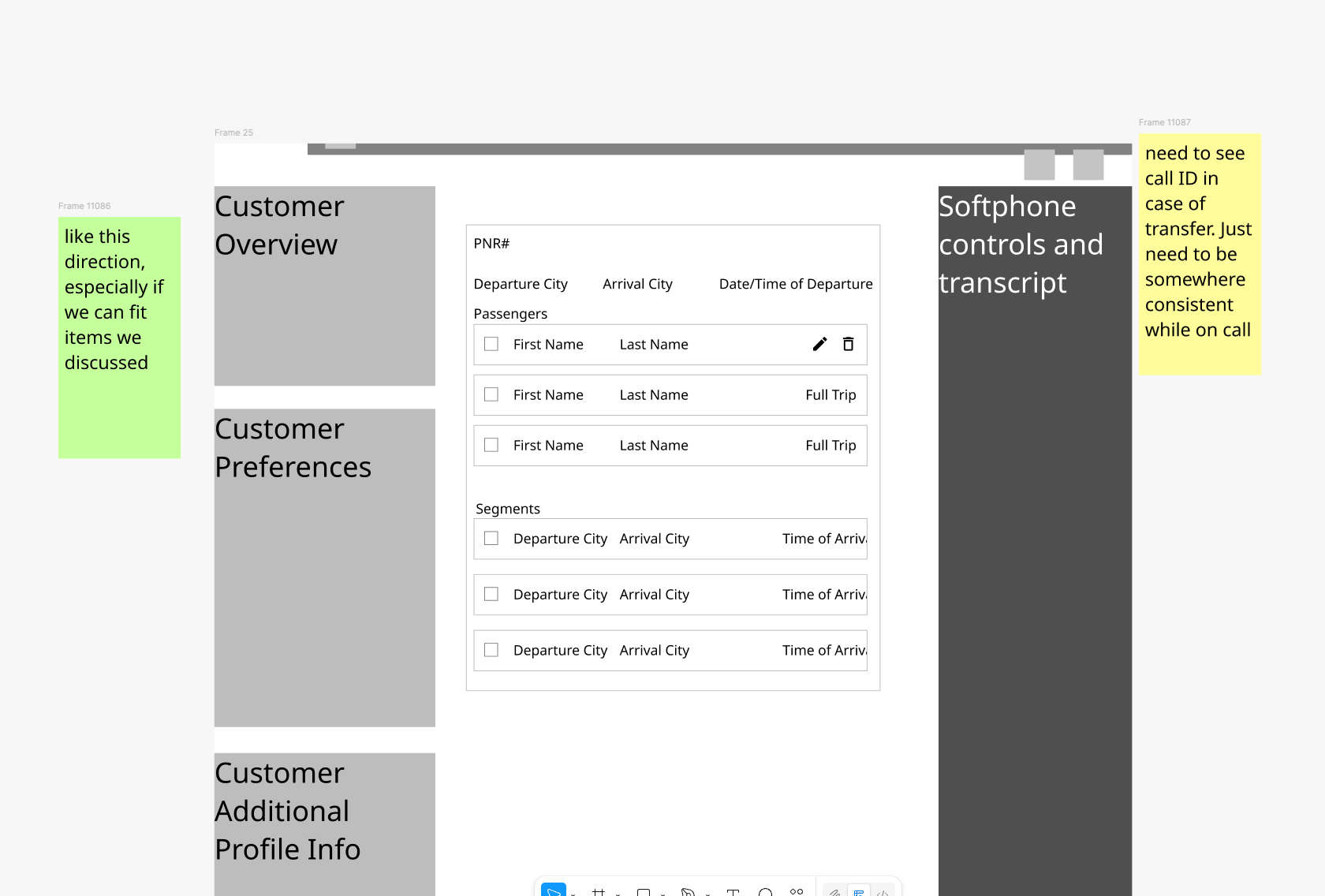Switch to Design mode in toolbar
The image size is (1325, 896).
859,892
